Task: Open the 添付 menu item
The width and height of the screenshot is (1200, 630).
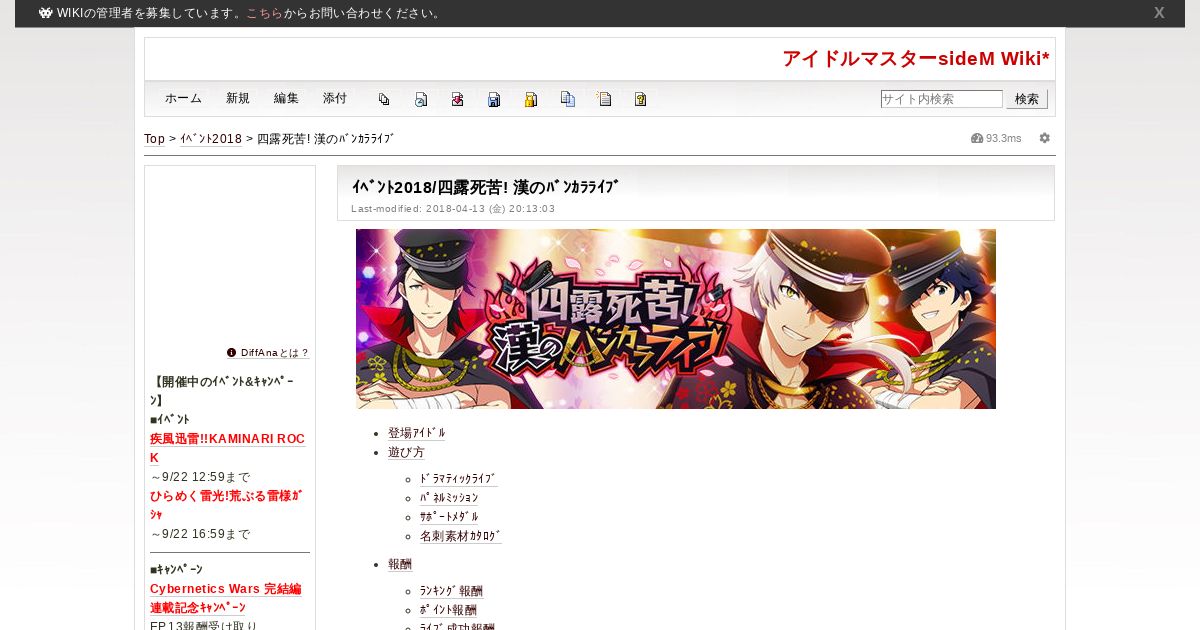Action: pos(335,98)
